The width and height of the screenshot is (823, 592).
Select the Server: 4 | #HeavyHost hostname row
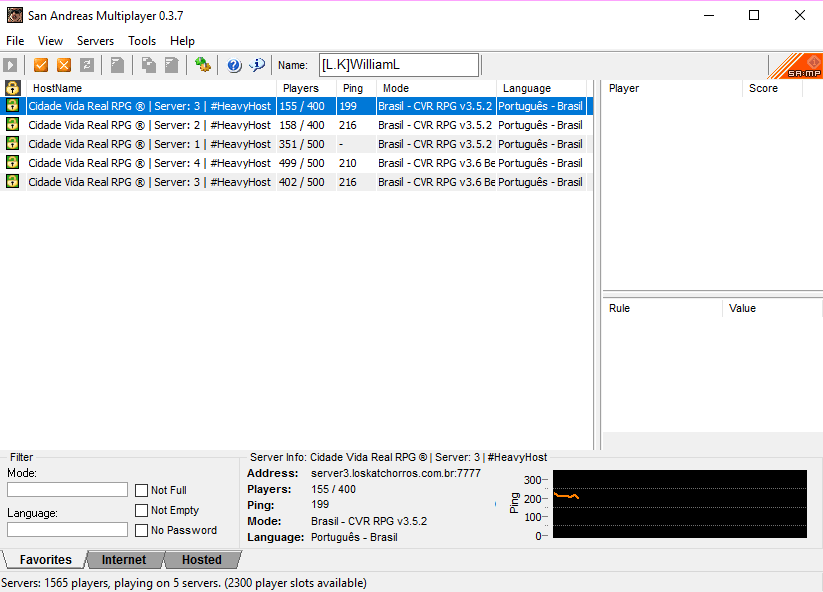click(150, 163)
